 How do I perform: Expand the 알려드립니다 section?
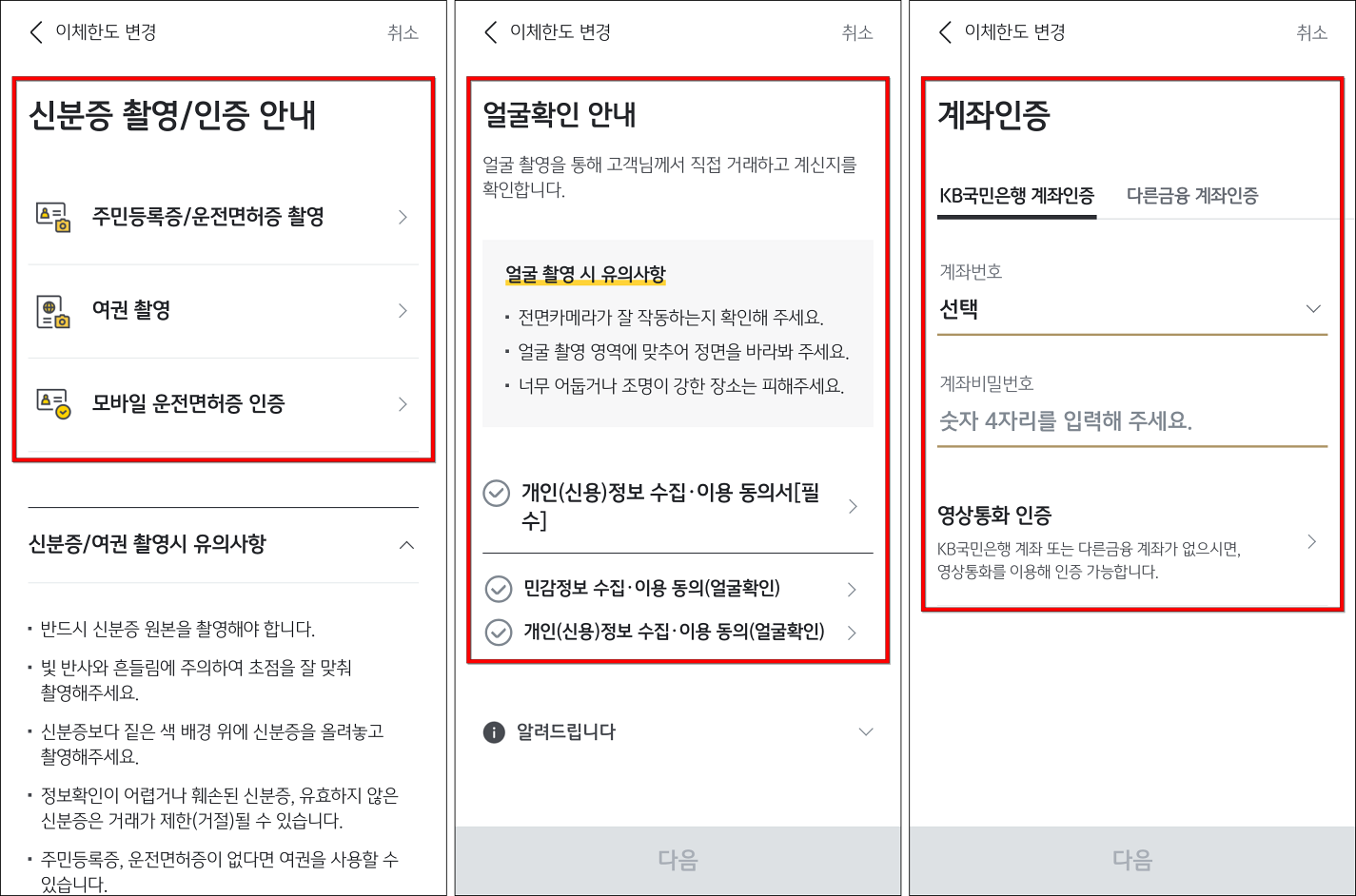tap(865, 731)
